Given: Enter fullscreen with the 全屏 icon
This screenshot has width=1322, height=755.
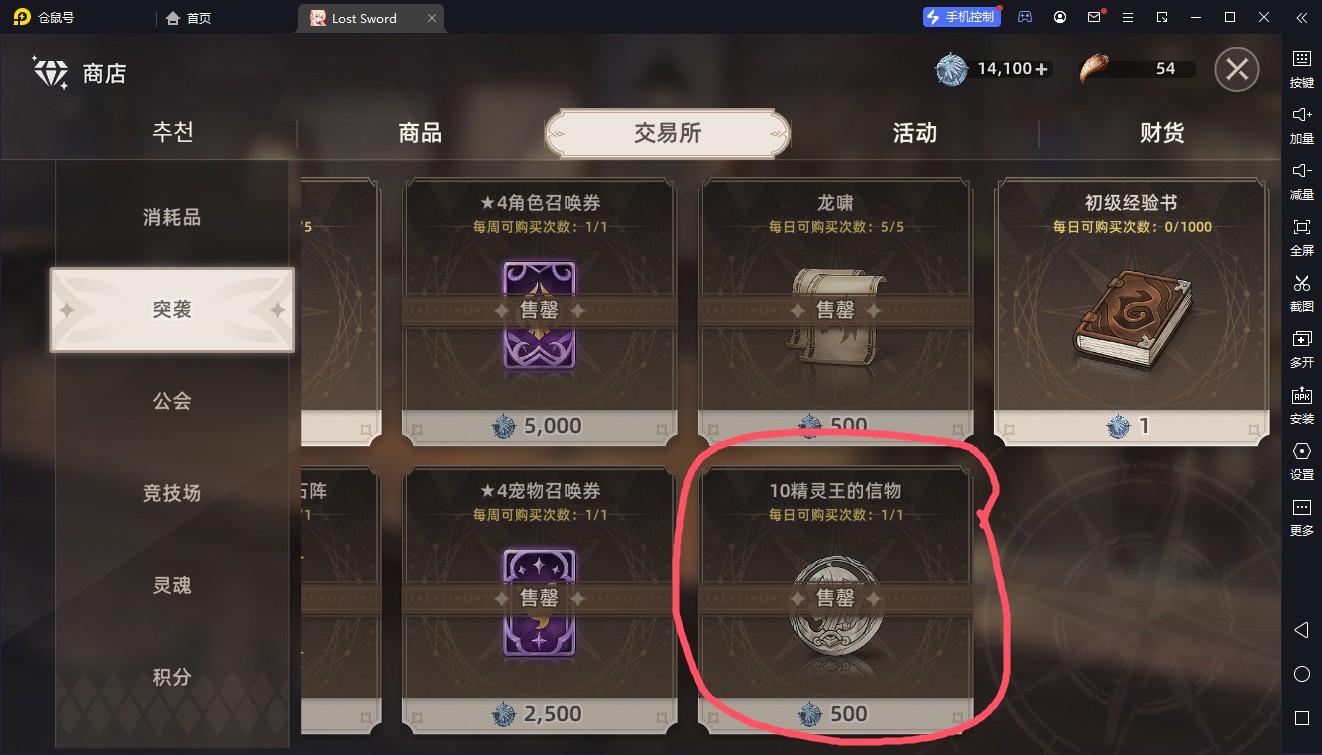Looking at the screenshot, I should tap(1301, 237).
